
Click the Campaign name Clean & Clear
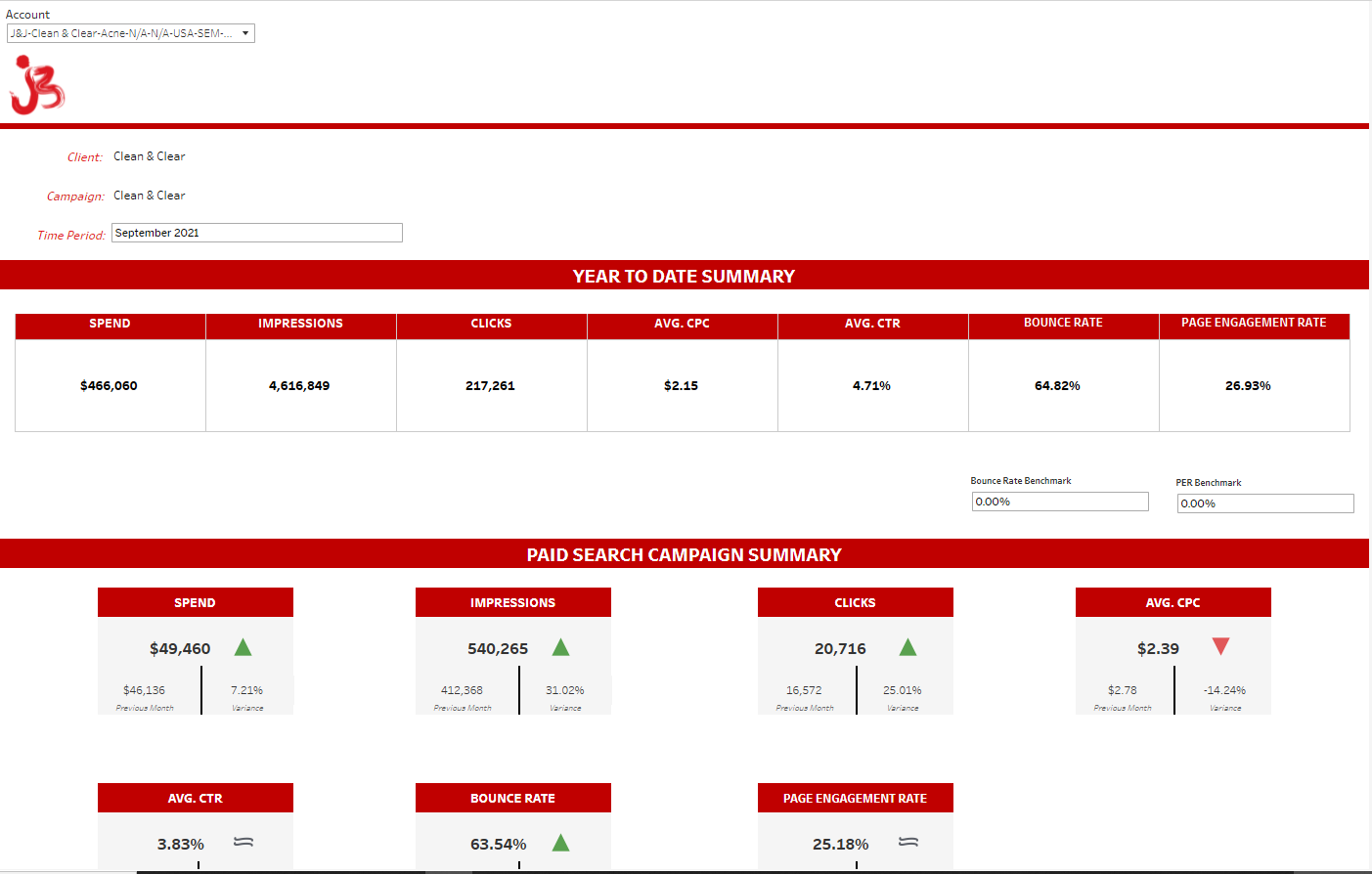coord(149,196)
